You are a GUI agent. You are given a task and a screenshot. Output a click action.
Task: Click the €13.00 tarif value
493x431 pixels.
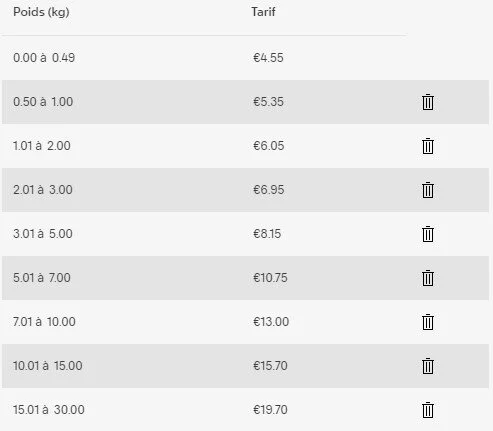coord(271,322)
